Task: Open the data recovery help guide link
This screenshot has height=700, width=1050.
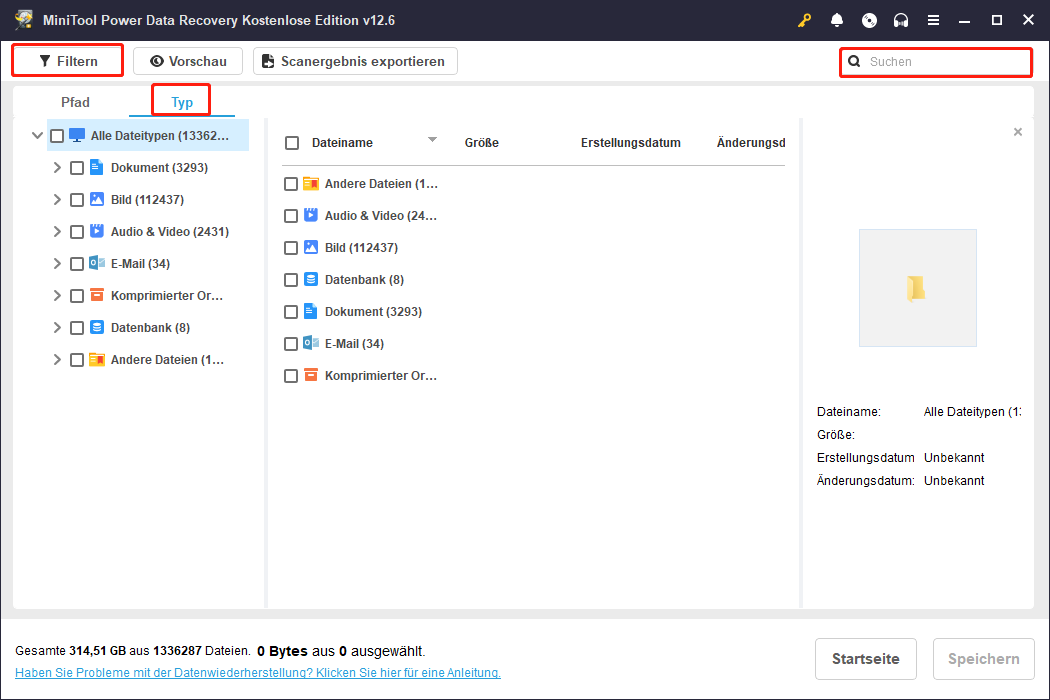Action: click(x=258, y=673)
